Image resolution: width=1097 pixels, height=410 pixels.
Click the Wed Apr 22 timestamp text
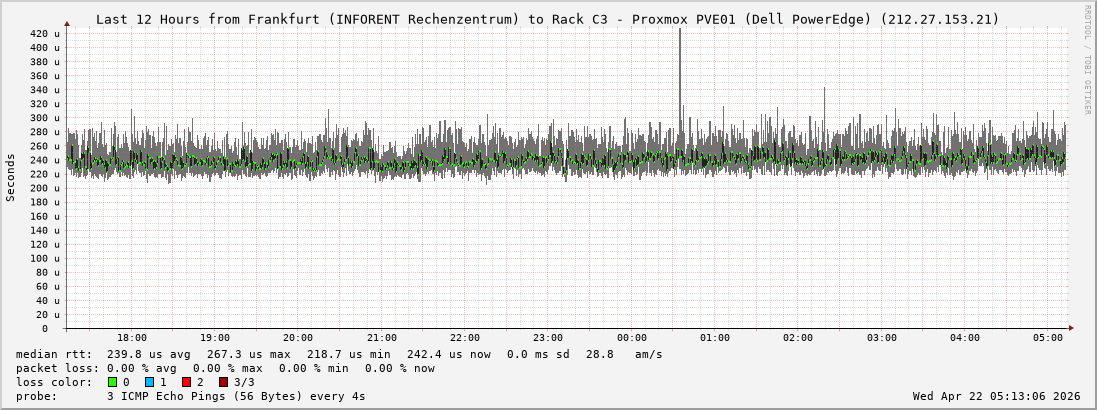(x=996, y=396)
